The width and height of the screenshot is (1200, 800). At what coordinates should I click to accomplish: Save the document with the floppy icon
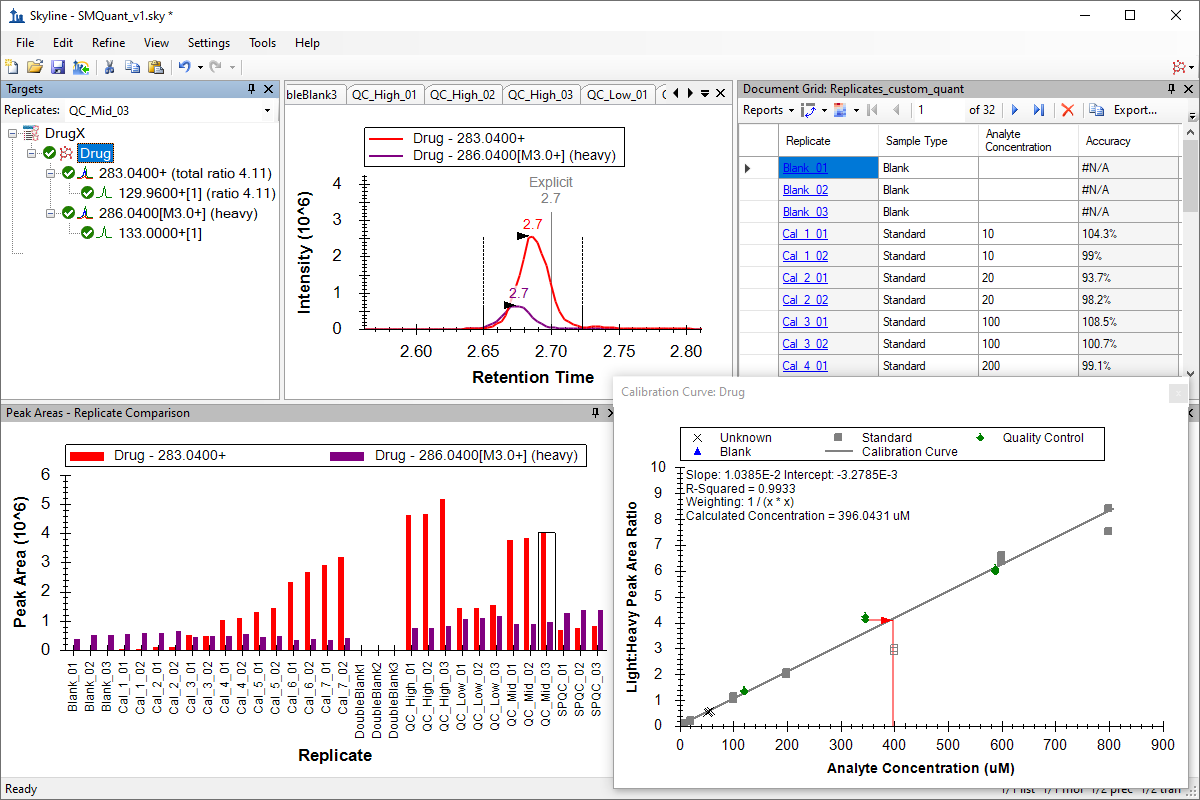point(57,67)
